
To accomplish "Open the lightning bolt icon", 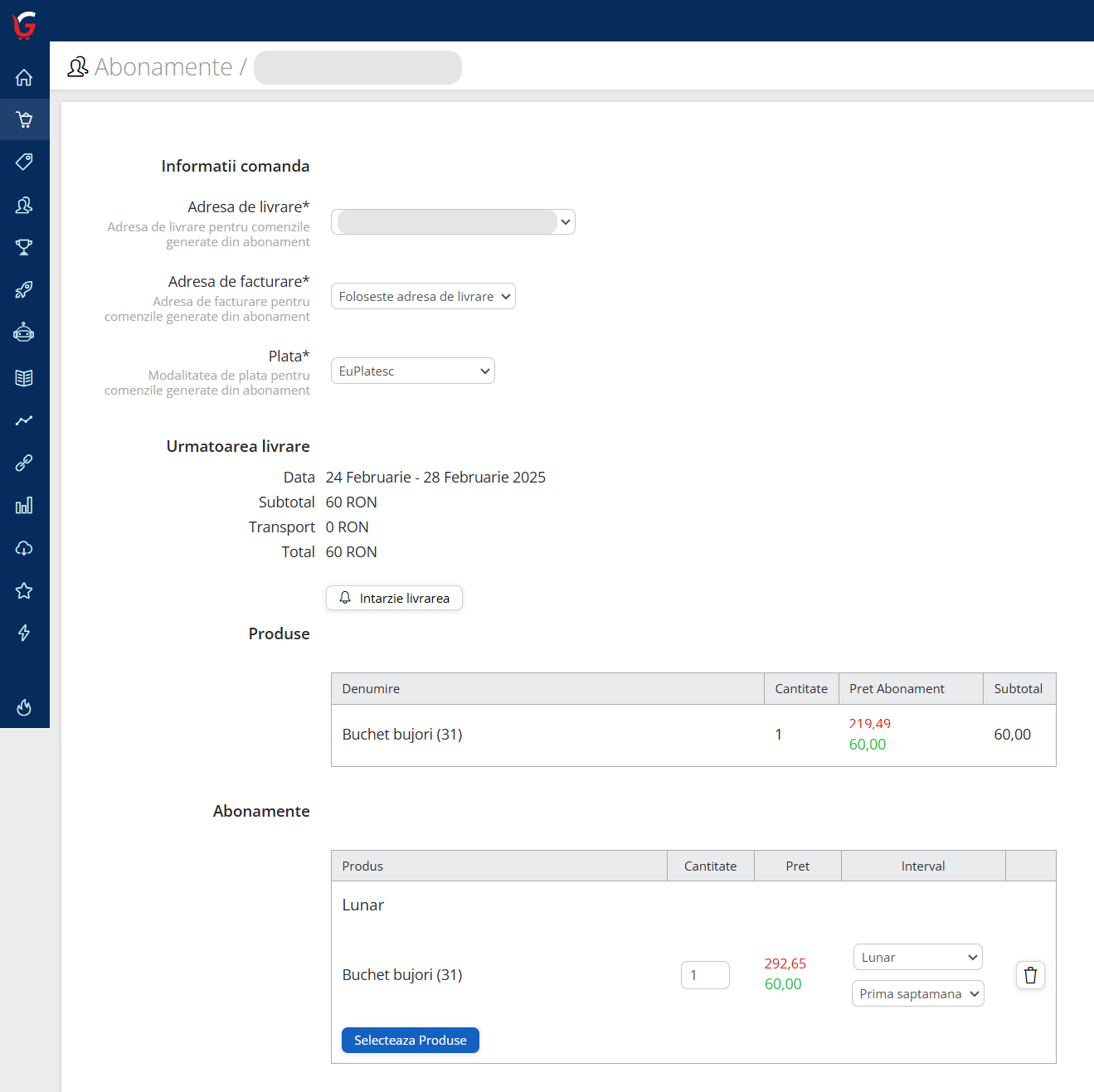I will [x=24, y=633].
